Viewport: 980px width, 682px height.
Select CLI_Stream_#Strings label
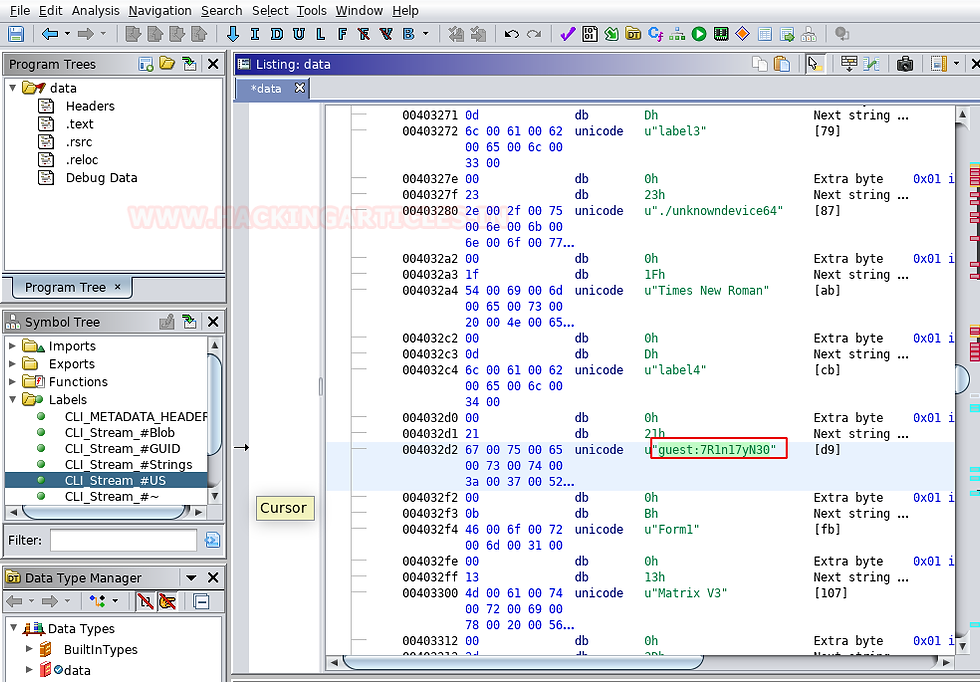click(x=128, y=464)
